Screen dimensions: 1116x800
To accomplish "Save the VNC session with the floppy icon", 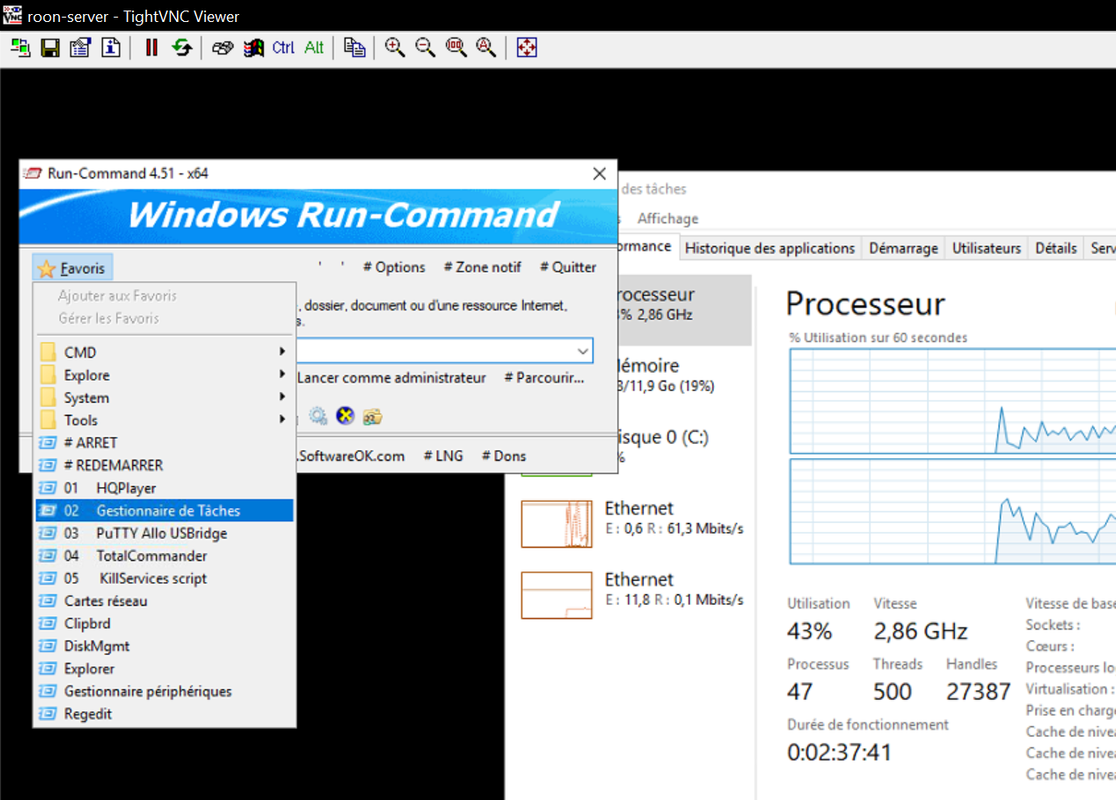I will tap(51, 48).
